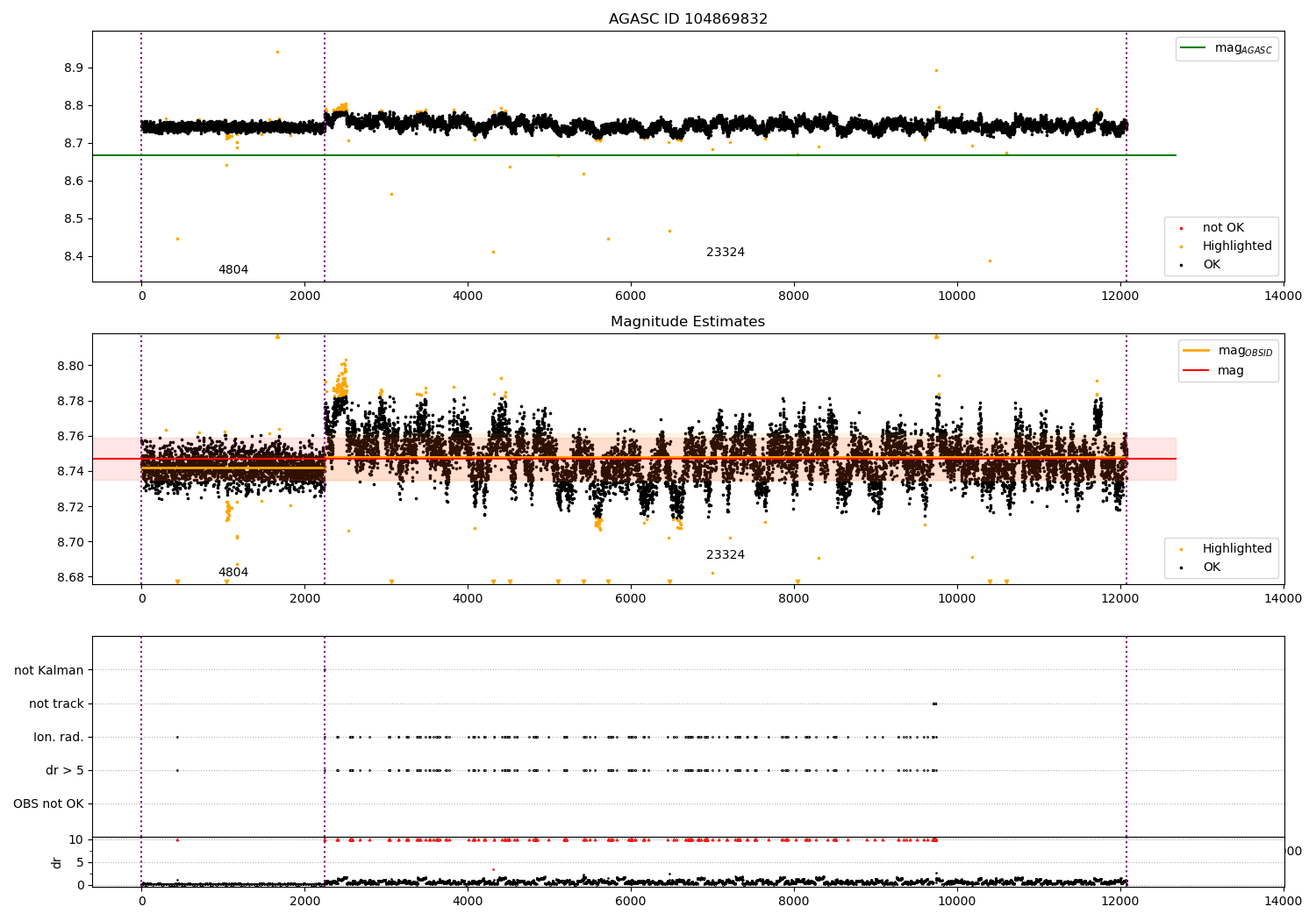Click the 'dr > 5' row label
Image resolution: width=1316 pixels, height=921 pixels.
point(65,771)
